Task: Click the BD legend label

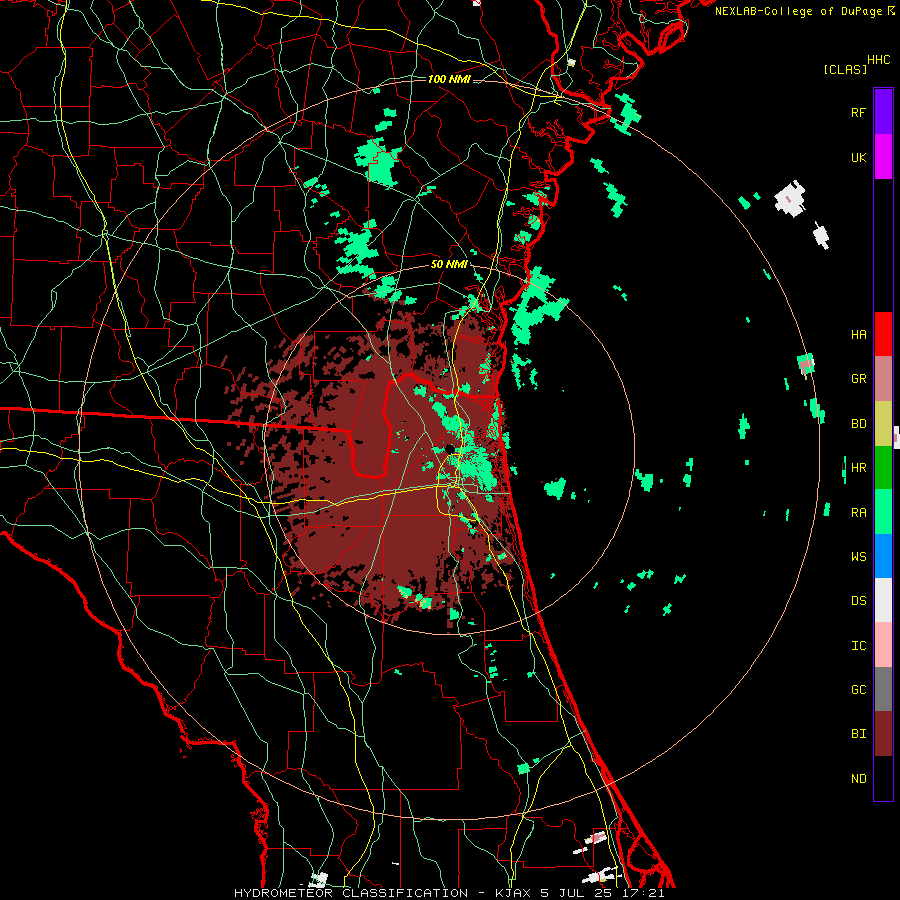Action: coord(859,424)
